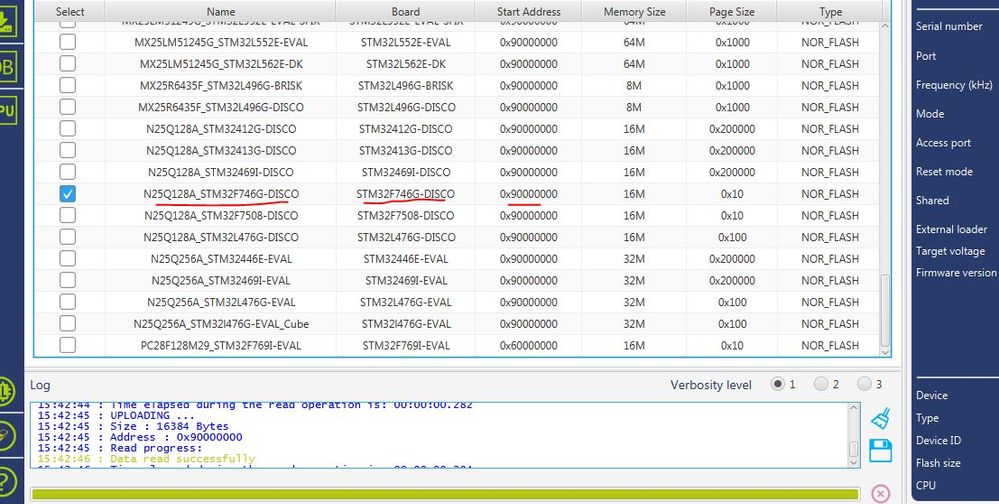Set verbosity level to 1

777,384
